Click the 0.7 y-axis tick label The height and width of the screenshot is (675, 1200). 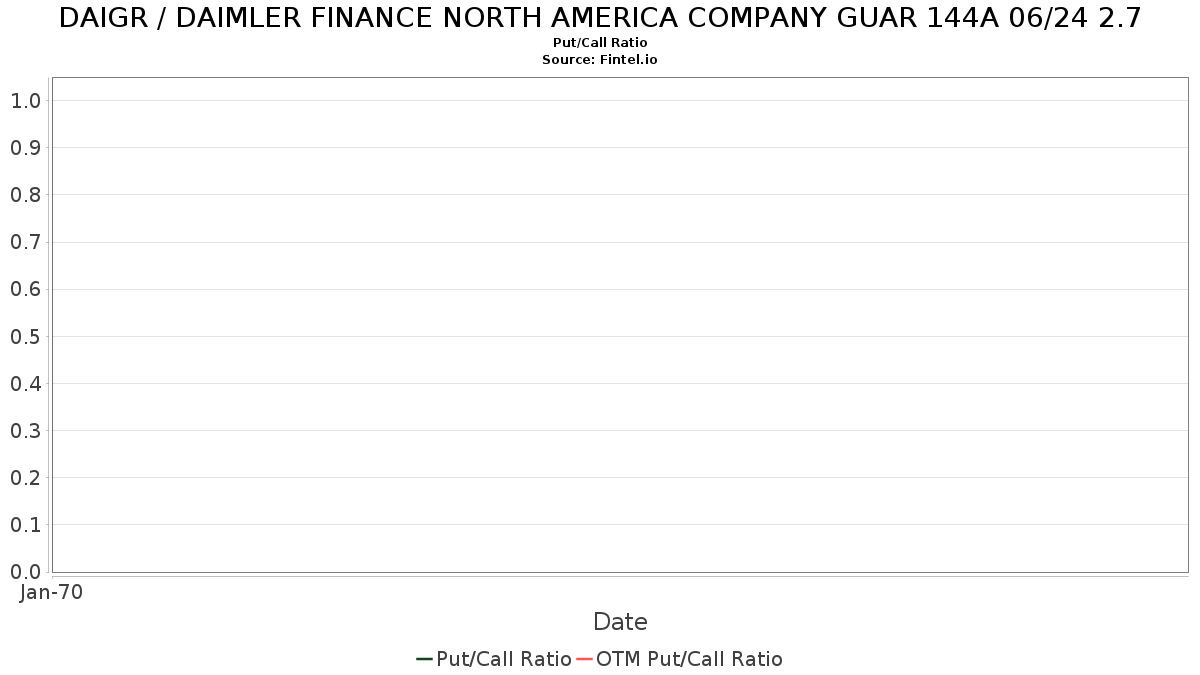coord(25,242)
